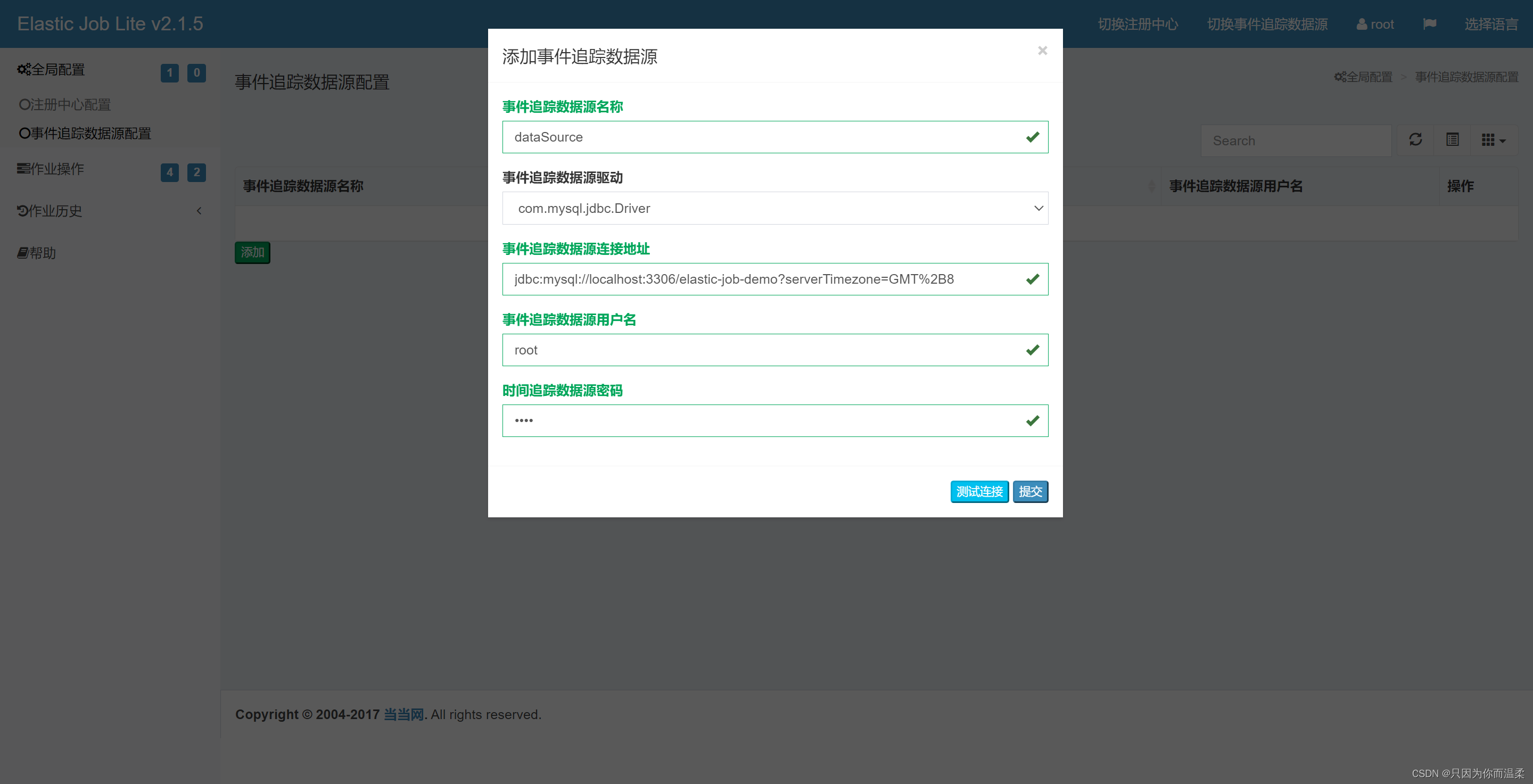This screenshot has width=1533, height=784.
Task: Click the table view icon in toolbar
Action: [1452, 140]
